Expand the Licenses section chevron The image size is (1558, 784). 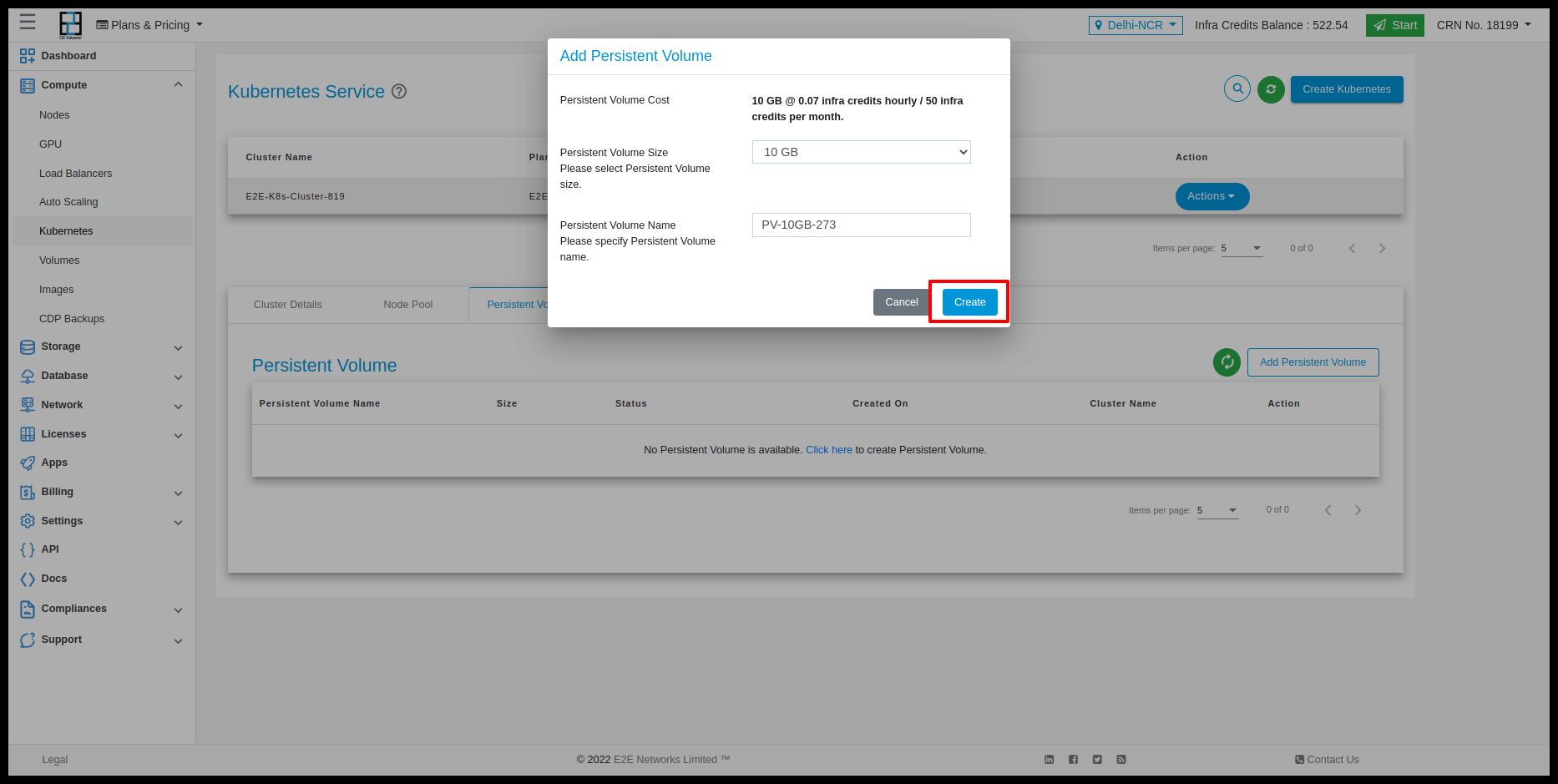[x=178, y=435]
